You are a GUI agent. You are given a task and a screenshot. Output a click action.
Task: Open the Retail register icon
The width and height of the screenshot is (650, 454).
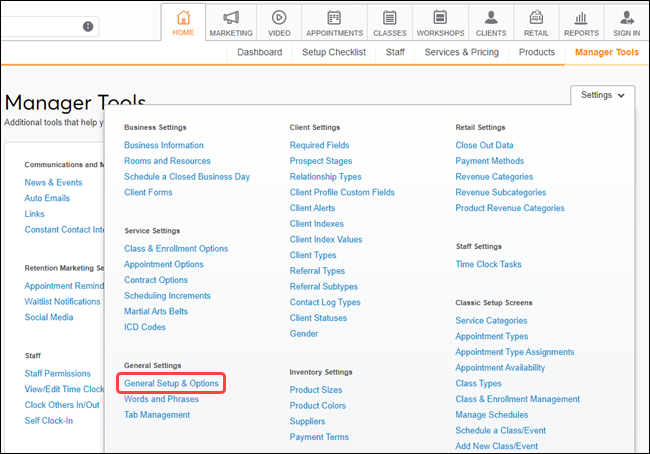click(535, 18)
